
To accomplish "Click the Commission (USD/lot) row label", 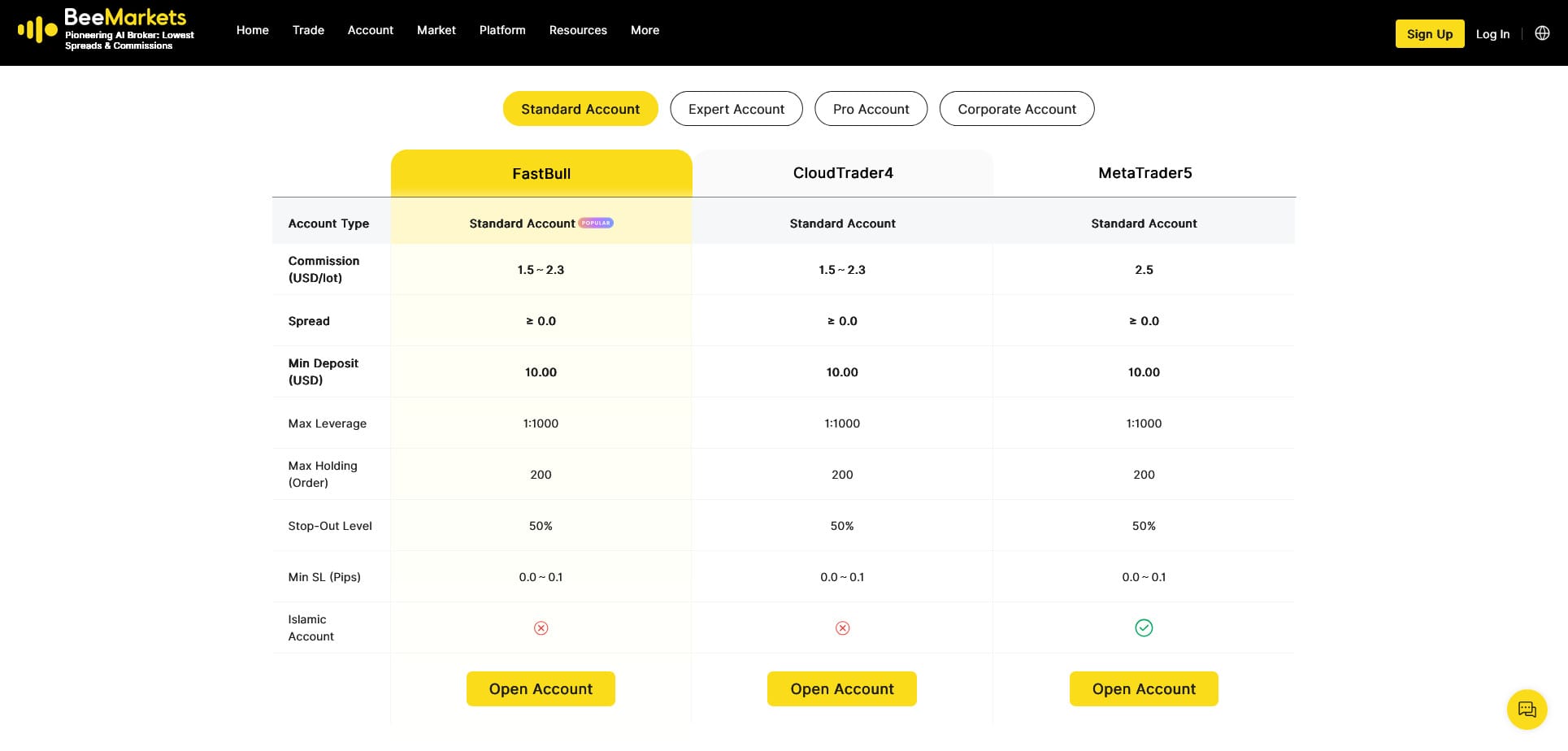I will click(324, 269).
